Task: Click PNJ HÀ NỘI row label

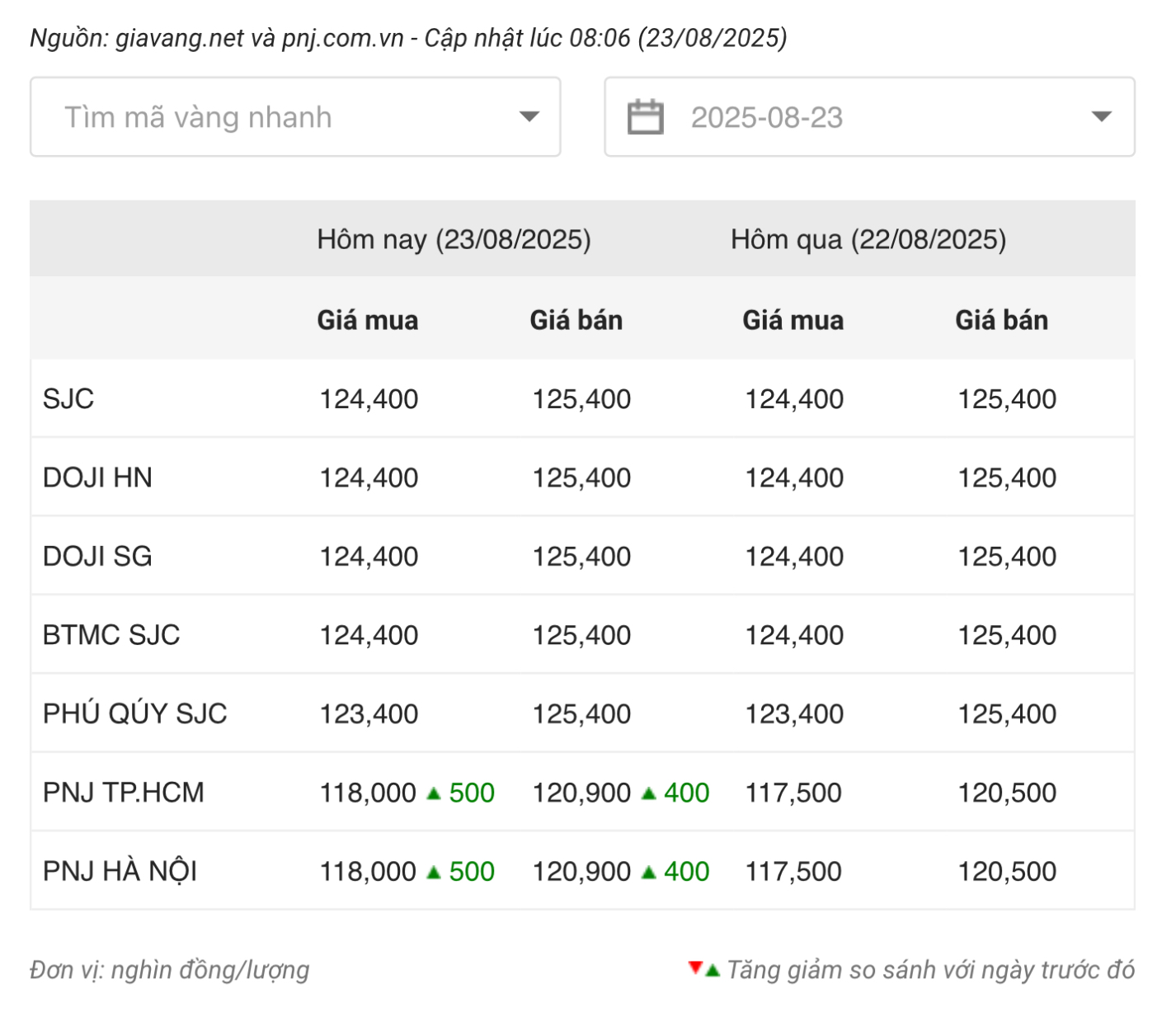Action: tap(120, 872)
